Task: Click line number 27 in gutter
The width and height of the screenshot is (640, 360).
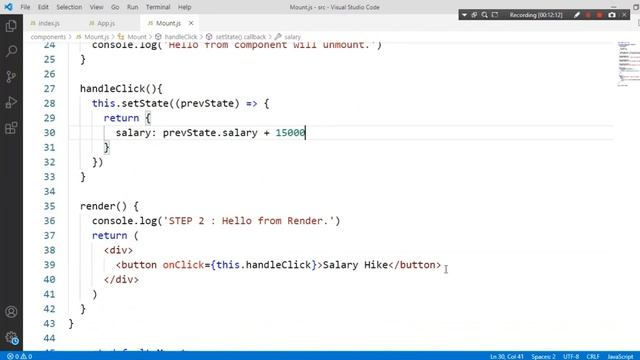Action: [x=49, y=89]
